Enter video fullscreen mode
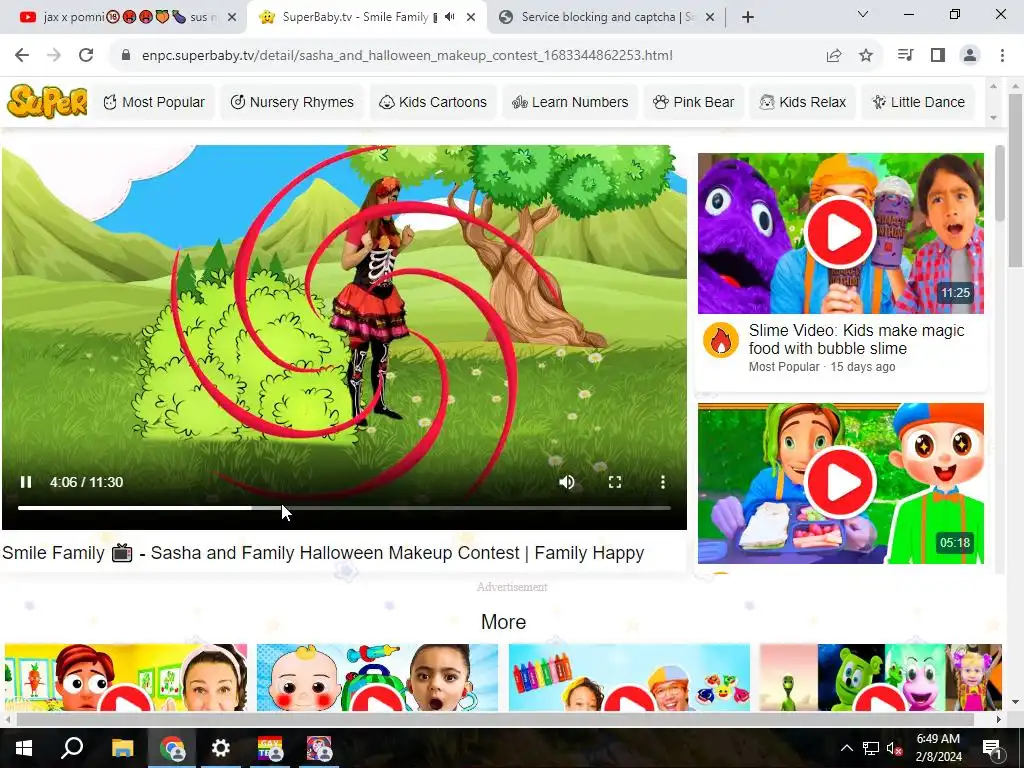 click(x=615, y=482)
